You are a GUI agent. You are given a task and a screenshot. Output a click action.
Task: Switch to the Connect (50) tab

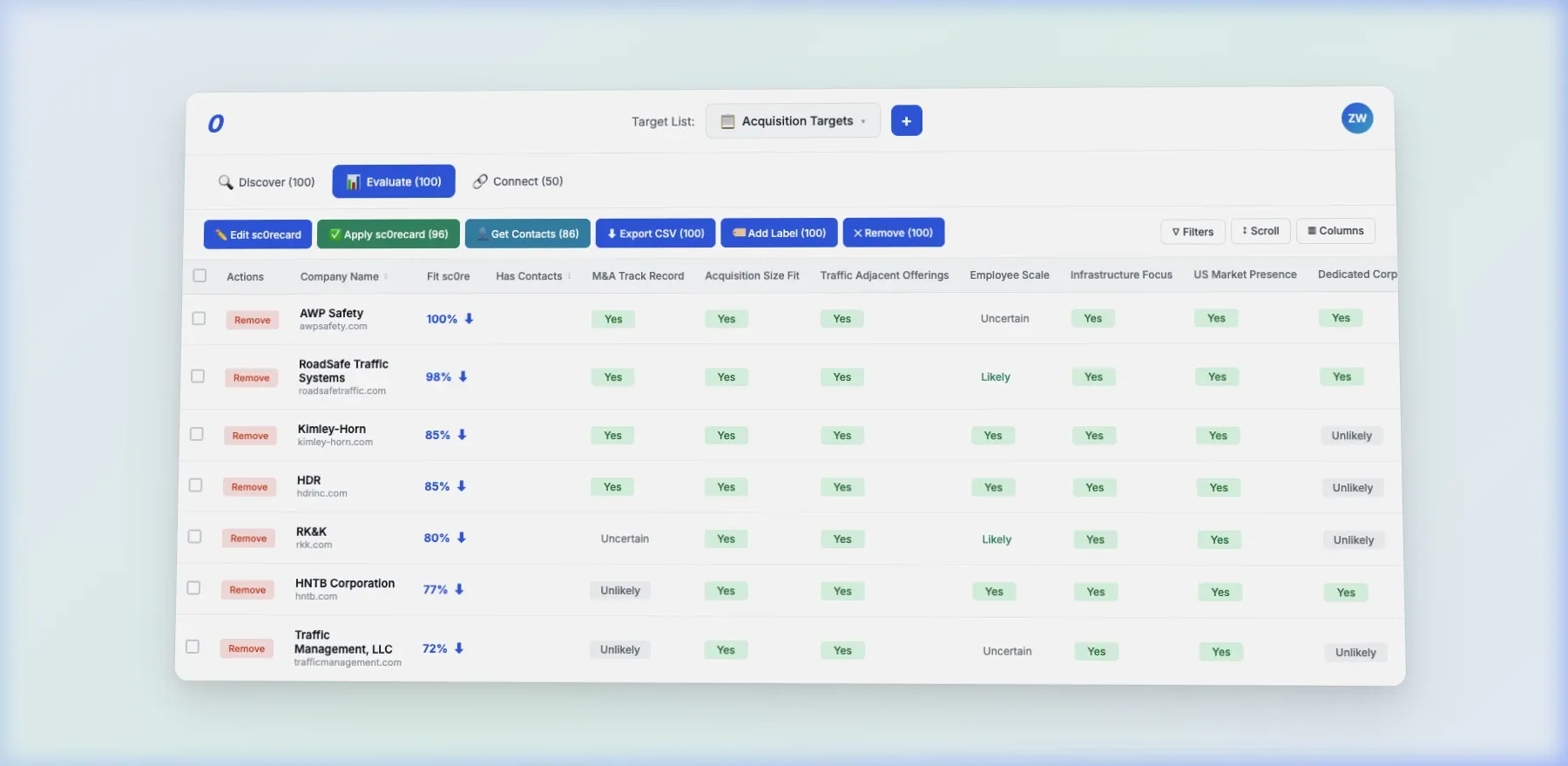tap(518, 181)
